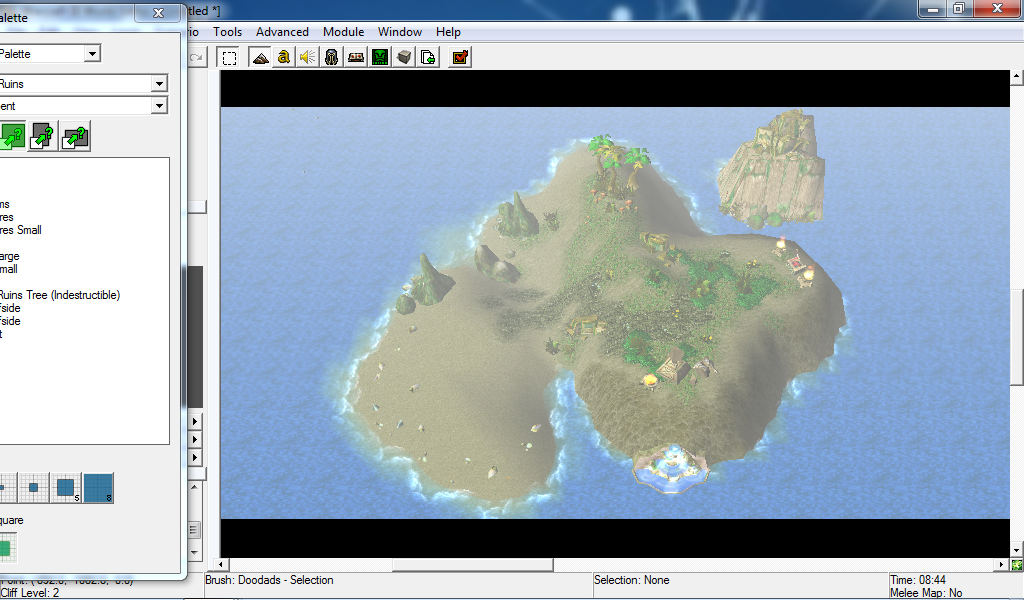Select the 'res Small' list entry
1024x600 pixels.
pyautogui.click(x=21, y=230)
